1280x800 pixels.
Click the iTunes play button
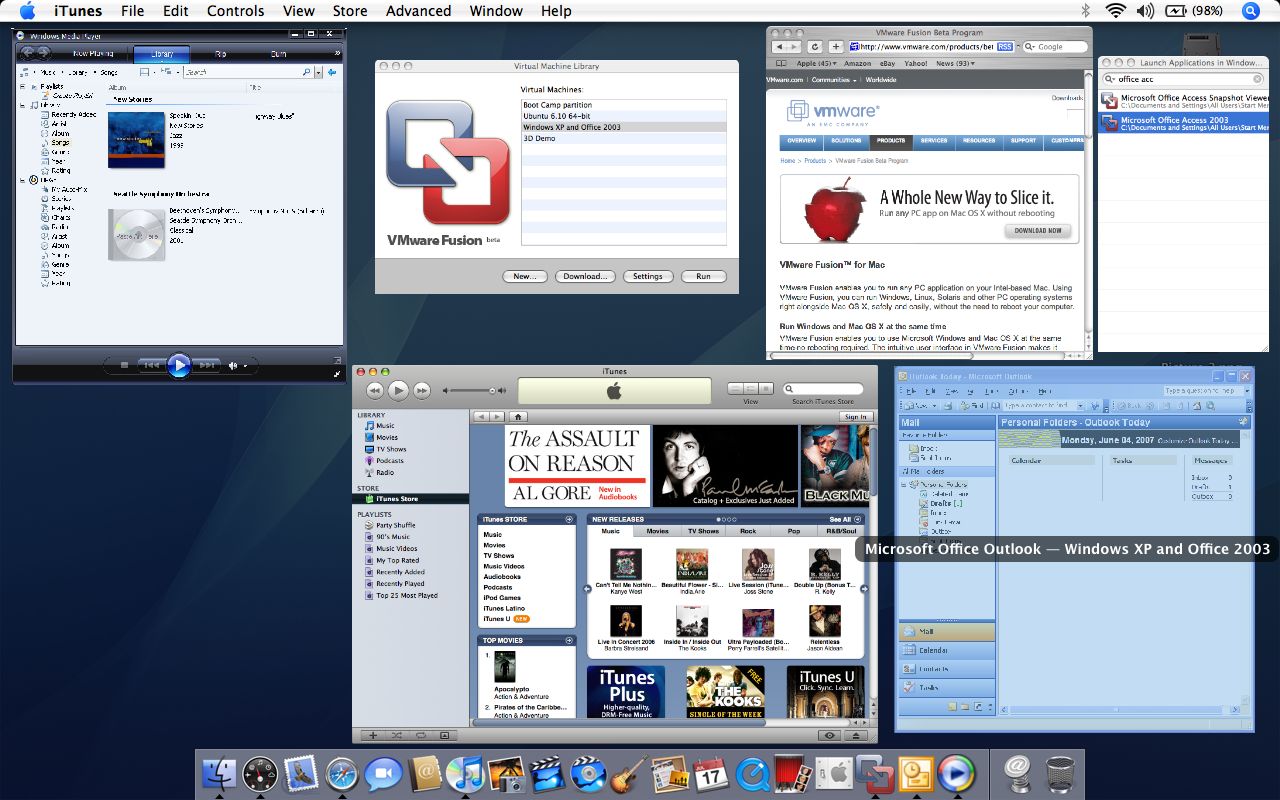[x=398, y=390]
